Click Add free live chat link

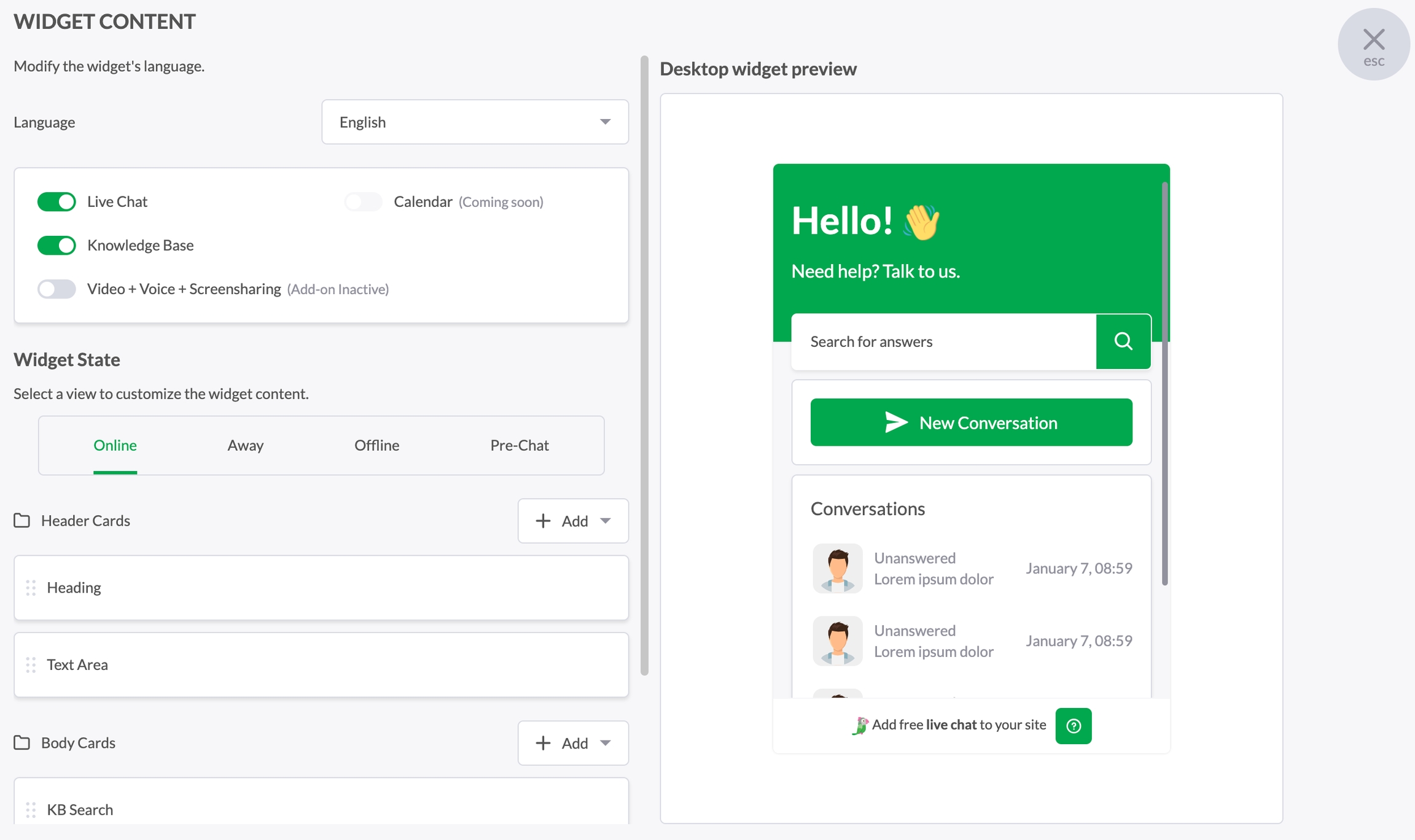958,725
